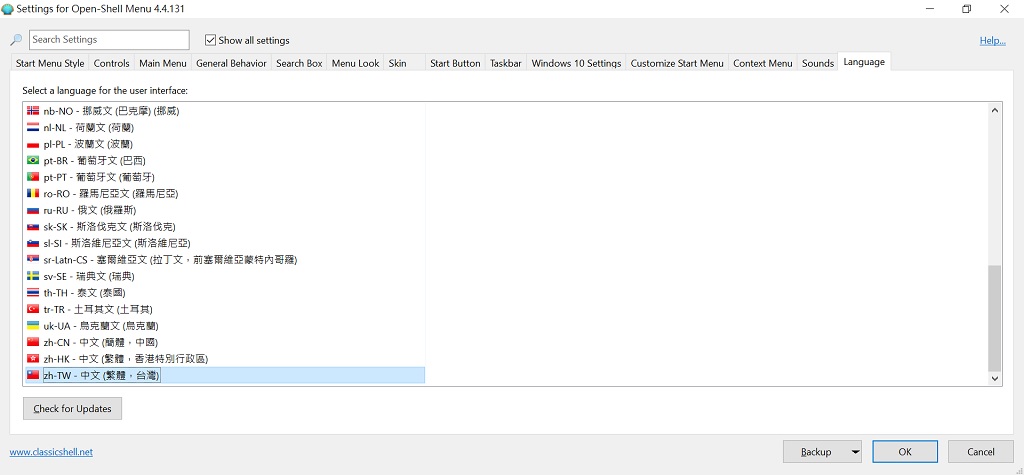Select the pl-PL language row text
The width and height of the screenshot is (1024, 475).
point(88,144)
